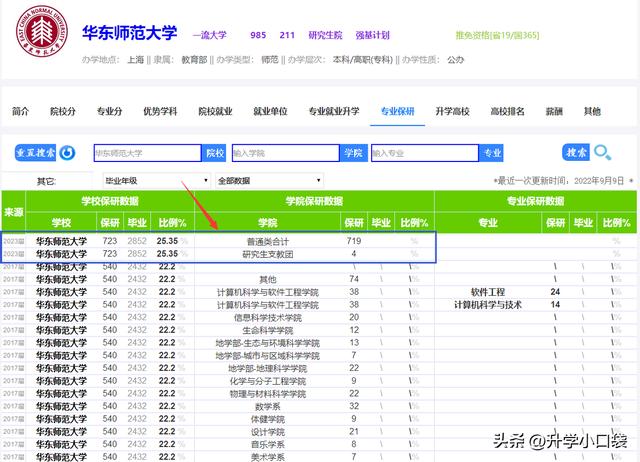Viewport: 640px width, 462px height.
Task: Click the 推免资格 ranking link
Action: click(x=497, y=35)
